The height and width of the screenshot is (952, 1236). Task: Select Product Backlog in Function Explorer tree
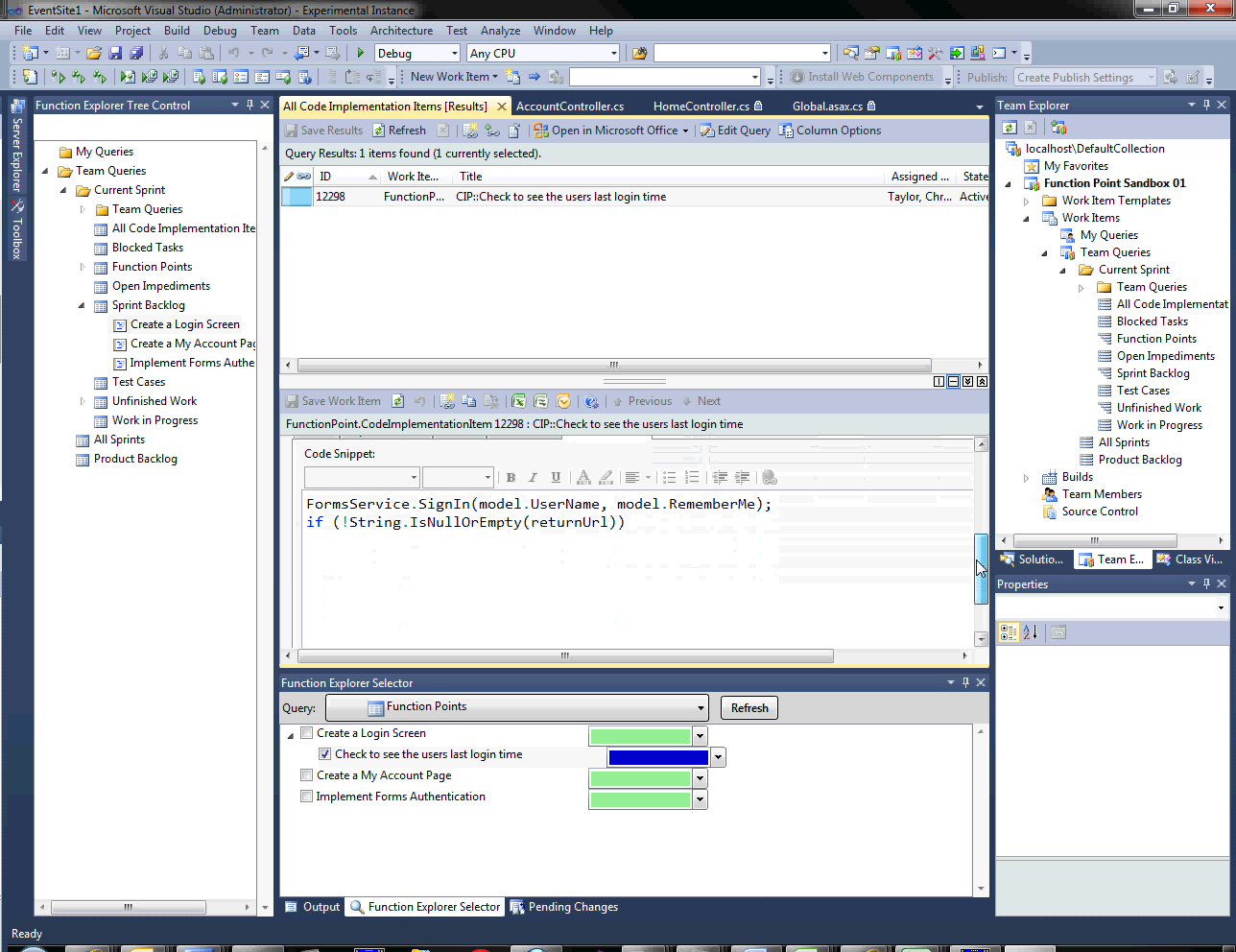pos(135,459)
